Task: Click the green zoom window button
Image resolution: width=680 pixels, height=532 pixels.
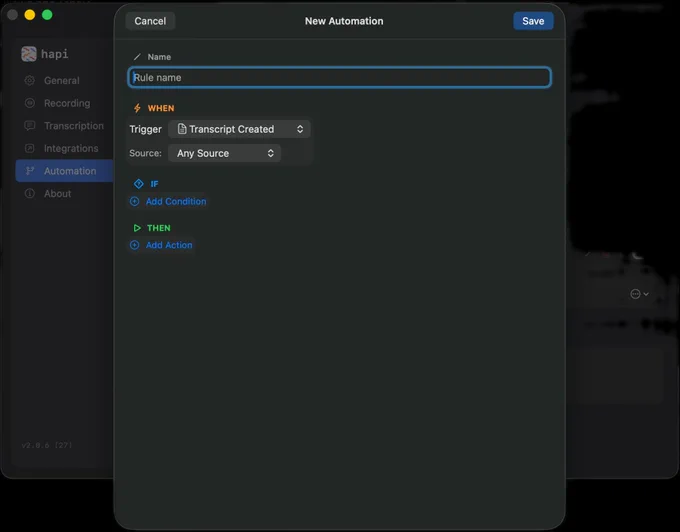Action: pyautogui.click(x=47, y=15)
